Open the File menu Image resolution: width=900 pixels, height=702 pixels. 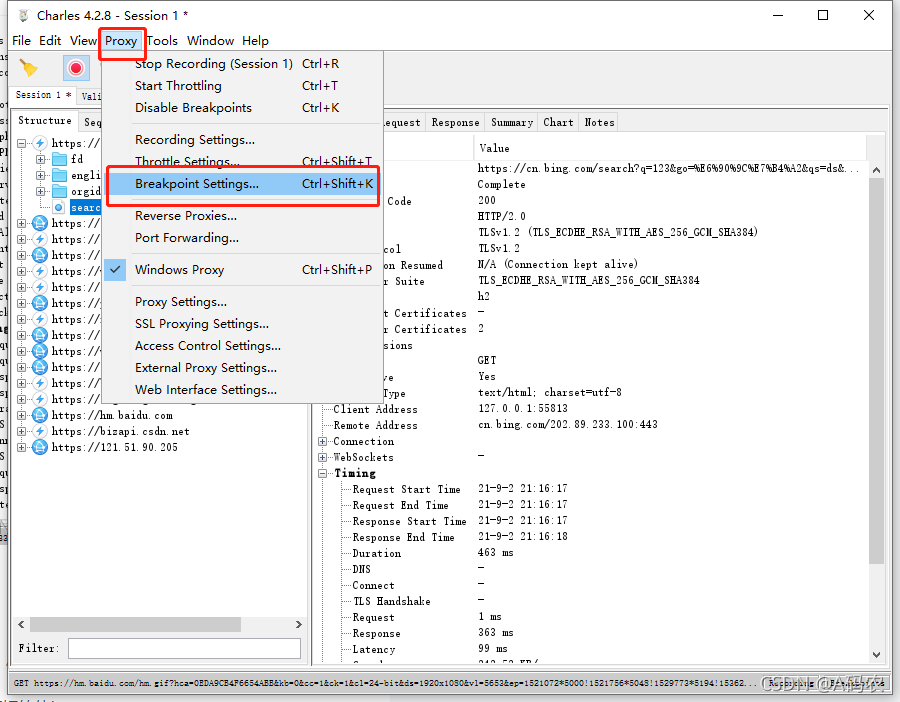tap(21, 41)
